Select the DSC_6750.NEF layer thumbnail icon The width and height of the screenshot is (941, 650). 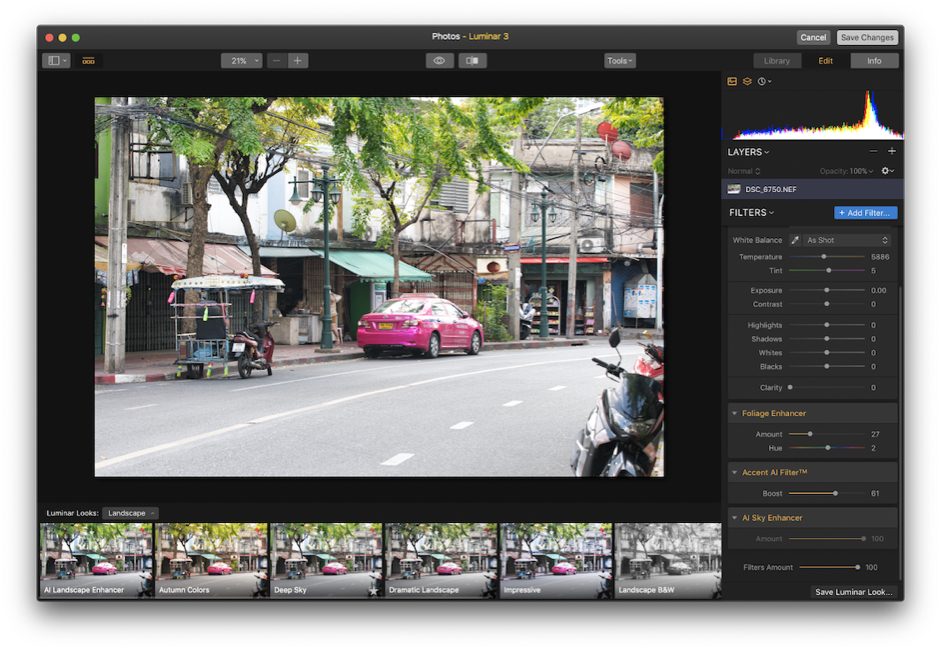click(x=734, y=189)
